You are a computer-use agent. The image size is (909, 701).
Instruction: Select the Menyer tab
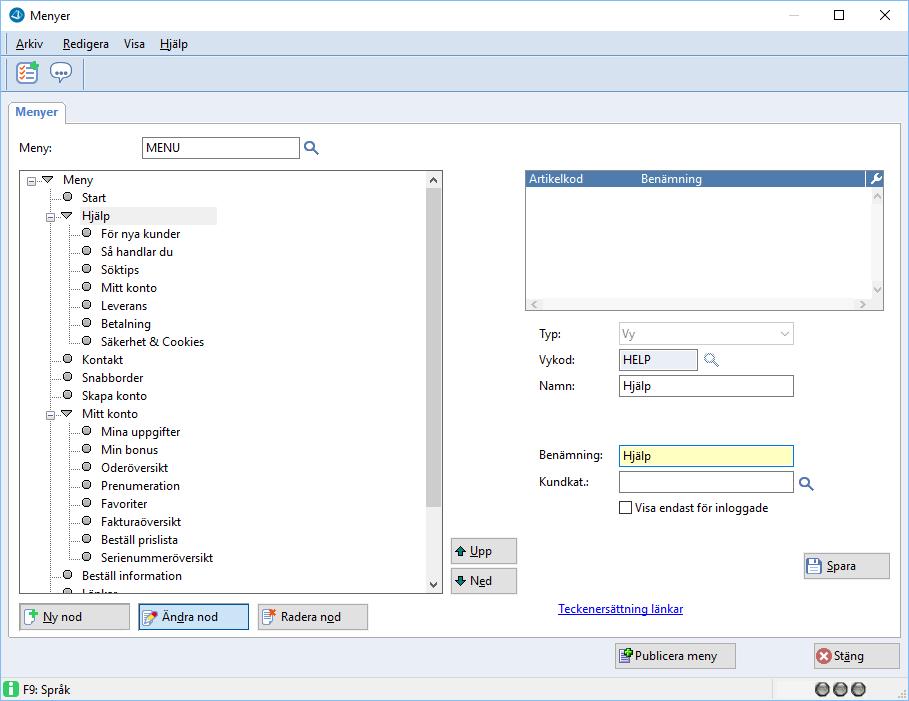pos(37,112)
